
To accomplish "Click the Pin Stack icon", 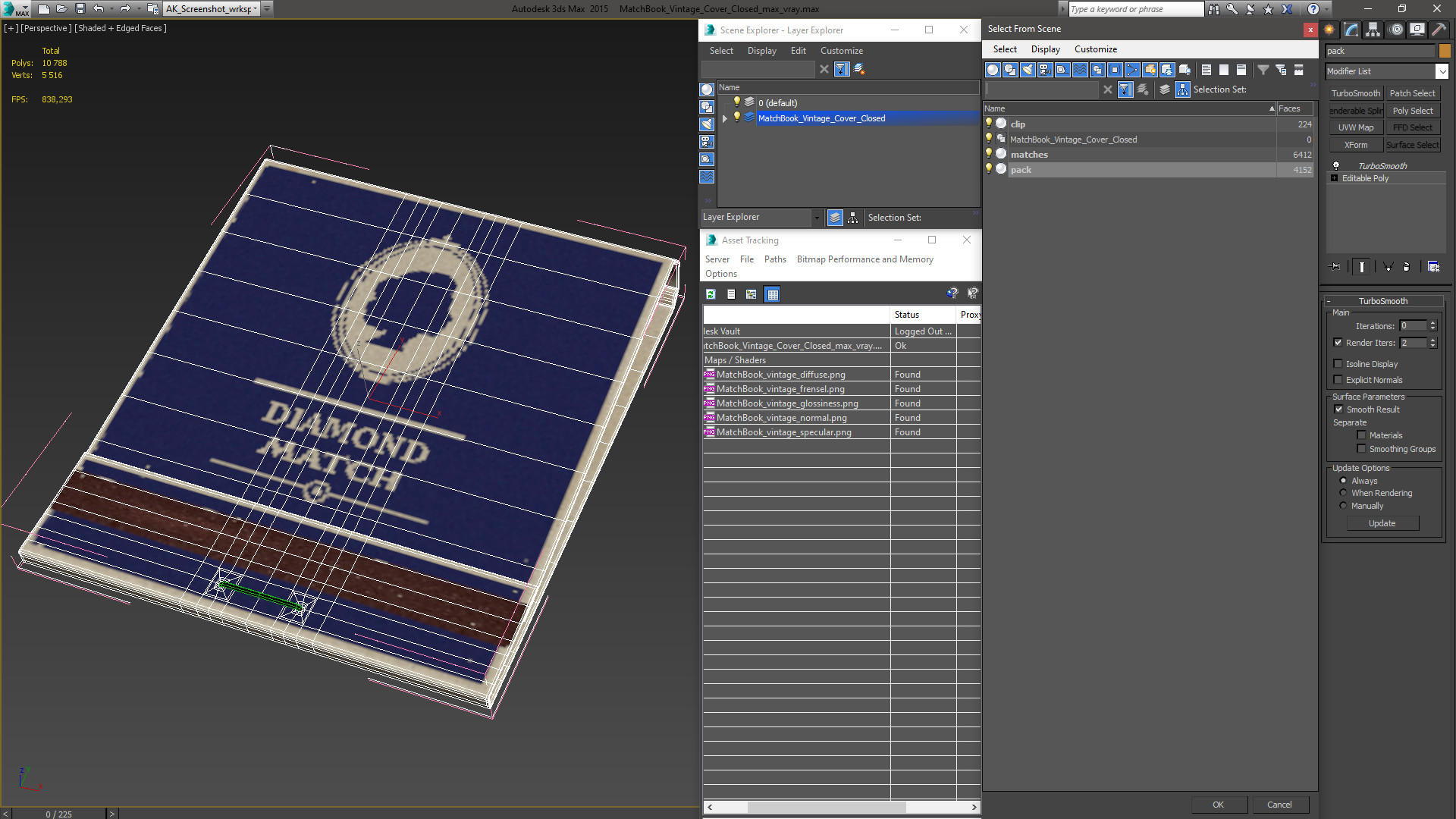I will (x=1335, y=267).
